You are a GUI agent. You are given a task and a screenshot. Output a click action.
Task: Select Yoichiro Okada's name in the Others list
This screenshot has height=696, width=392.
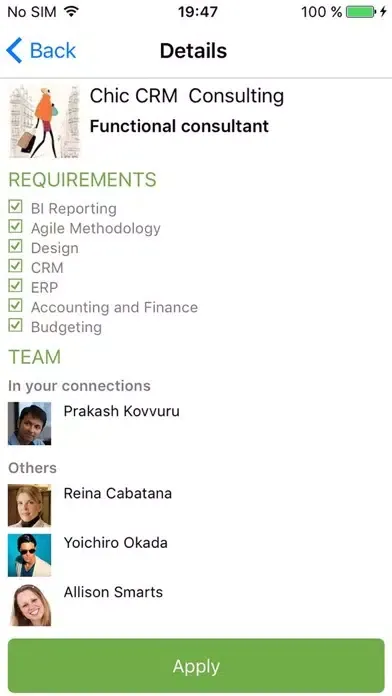[x=115, y=542]
